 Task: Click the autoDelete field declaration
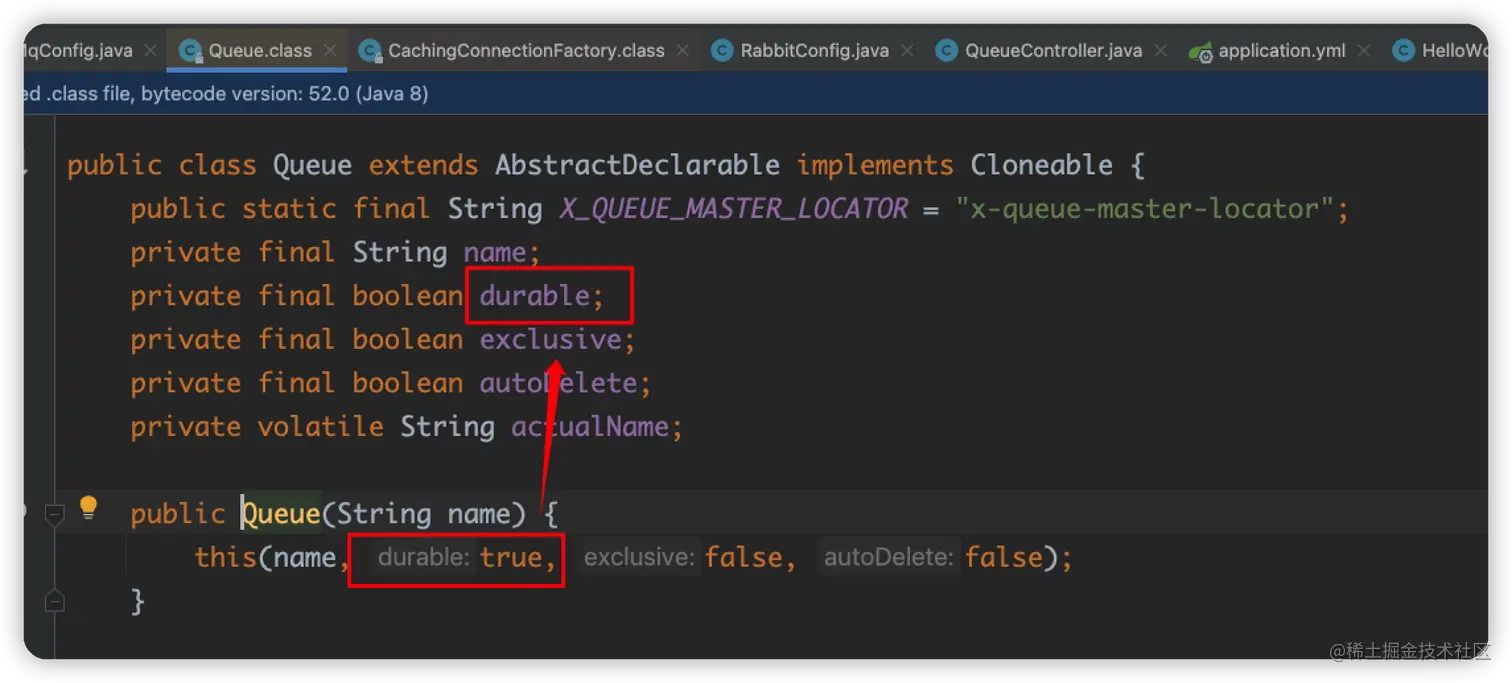(558, 383)
